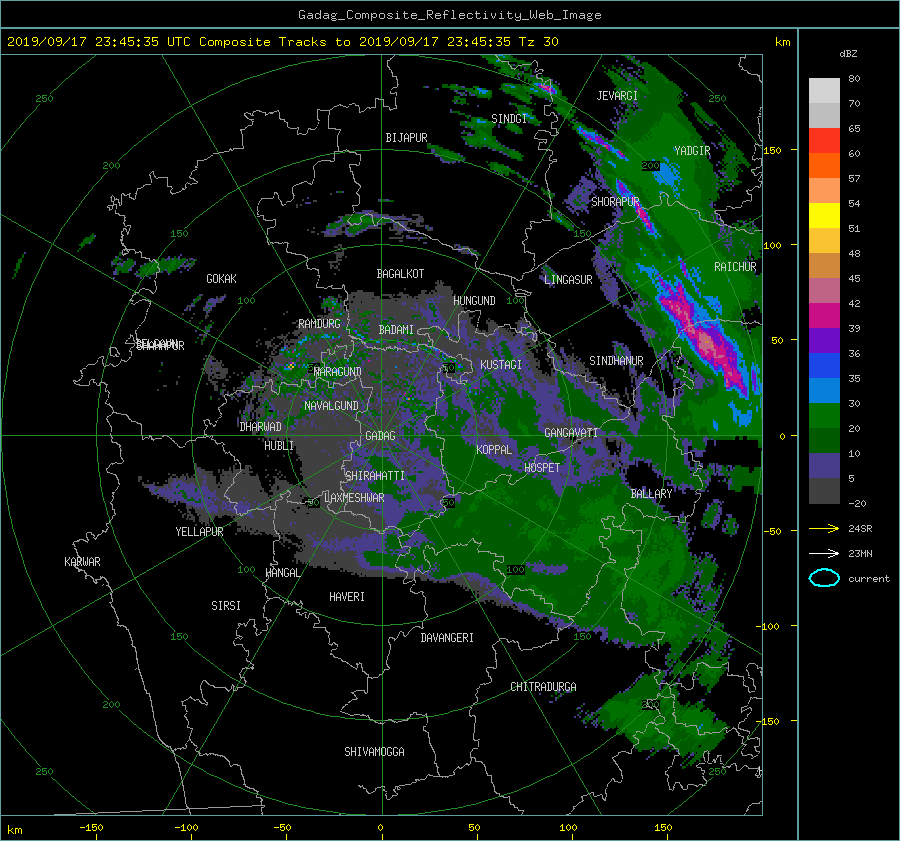
Task: Click the LINGASUR city label
Action: tap(568, 280)
